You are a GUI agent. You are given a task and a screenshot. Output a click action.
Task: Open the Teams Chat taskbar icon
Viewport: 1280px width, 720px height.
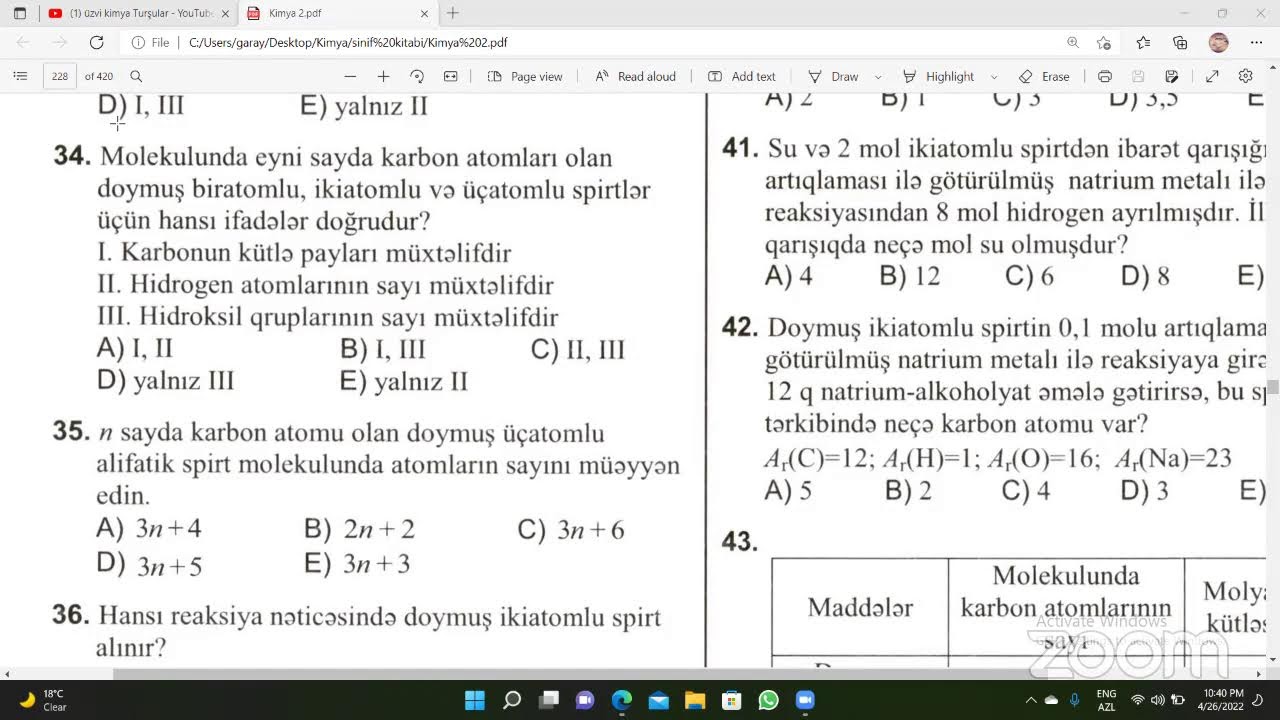tap(585, 700)
